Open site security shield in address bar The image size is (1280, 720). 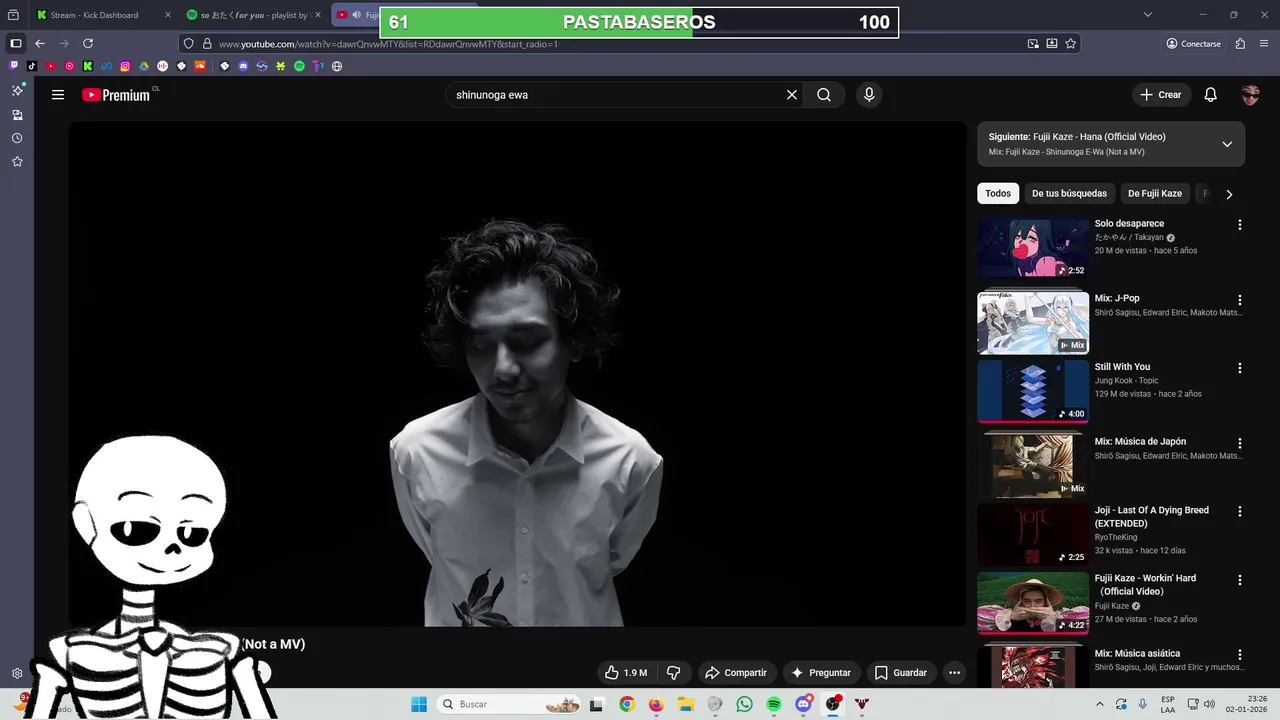pyautogui.click(x=189, y=44)
